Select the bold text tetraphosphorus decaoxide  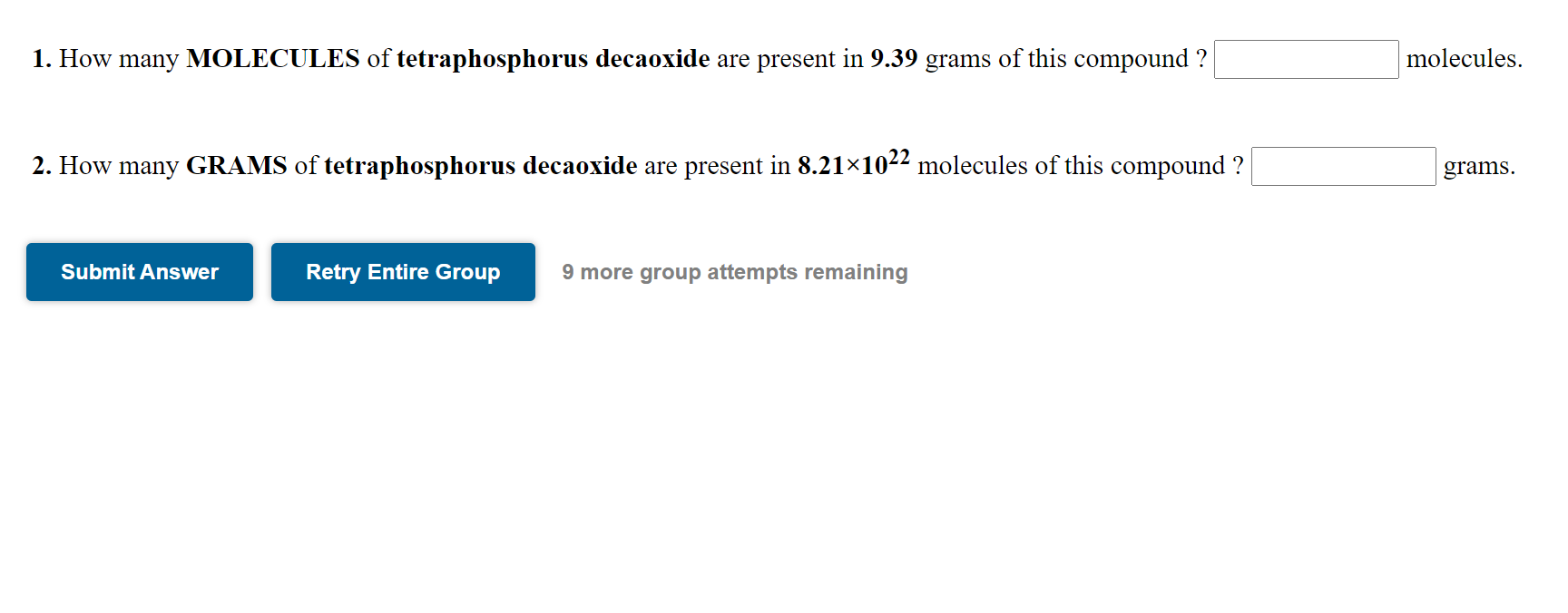coord(554,58)
